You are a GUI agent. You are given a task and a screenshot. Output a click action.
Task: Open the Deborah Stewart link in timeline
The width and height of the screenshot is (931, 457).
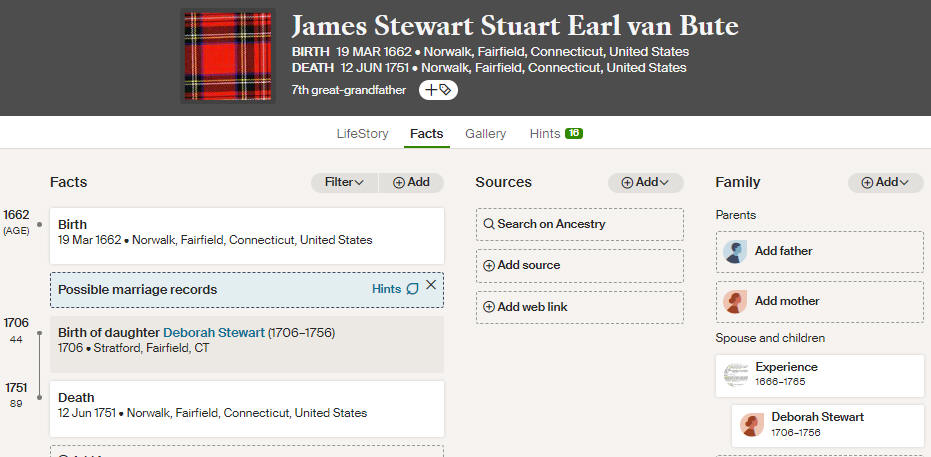tap(214, 333)
